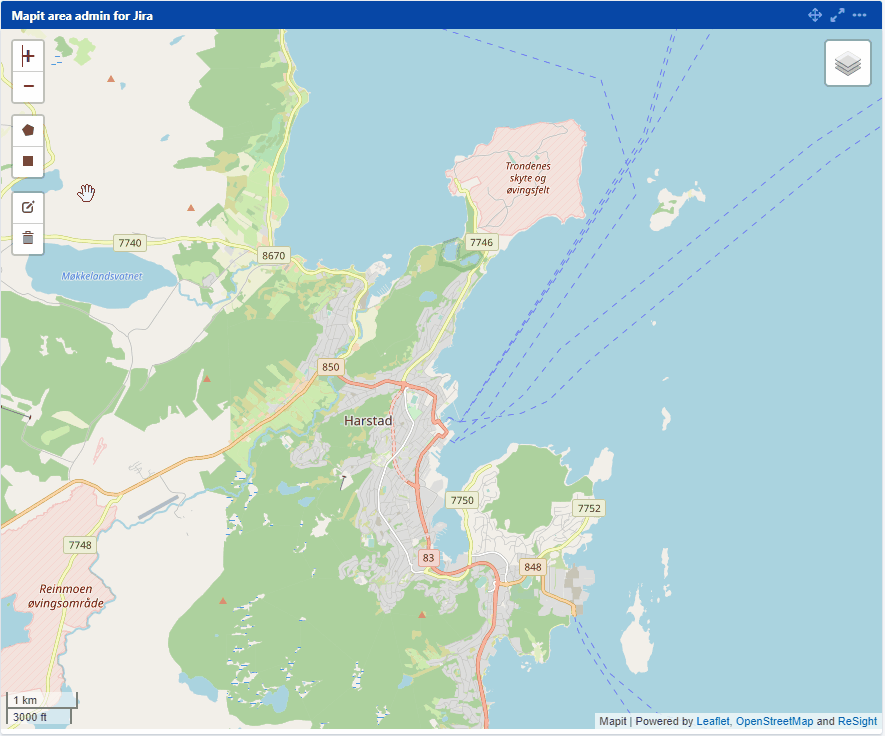
Task: Maximize the gadget with the expand arrows
Action: tap(838, 15)
